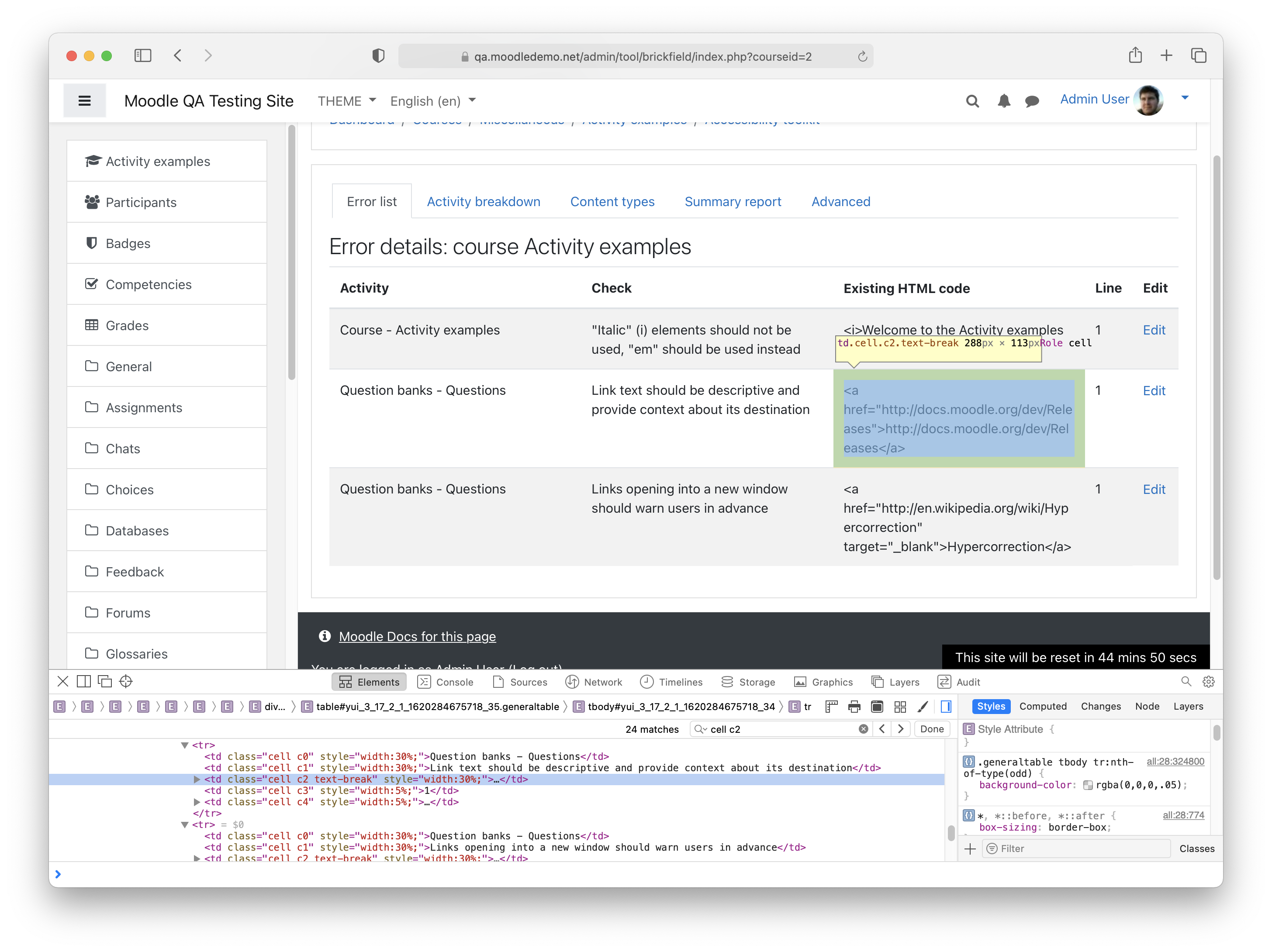
Task: Toggle layout grid overlay icon
Action: click(900, 707)
